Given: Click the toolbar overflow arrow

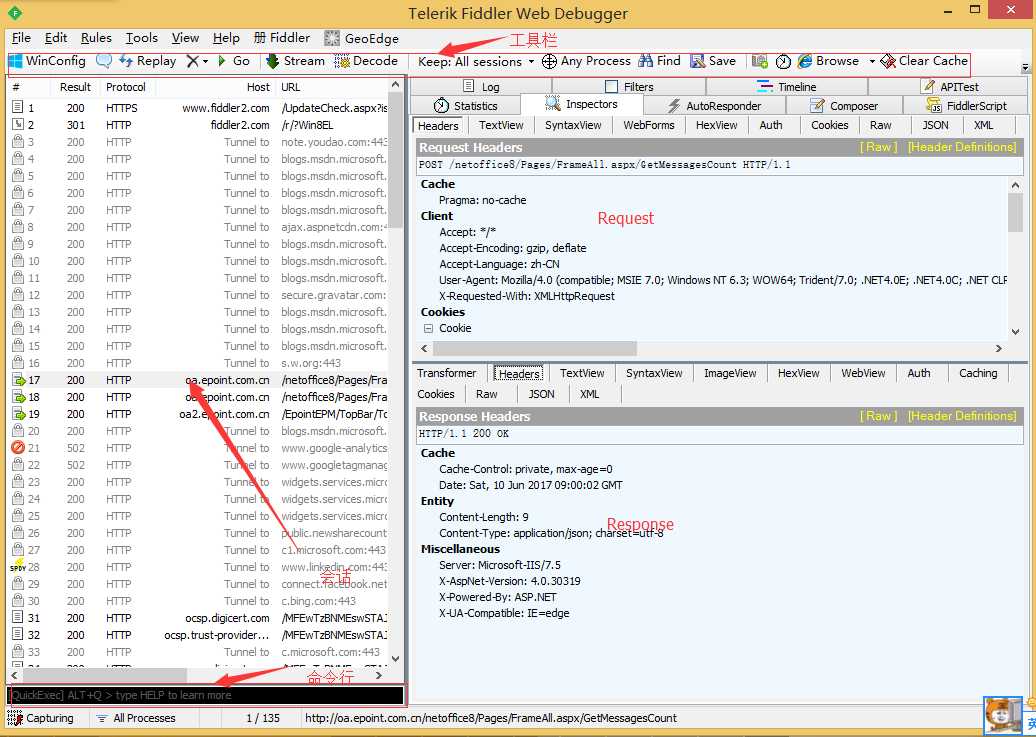Looking at the screenshot, I should [x=1025, y=67].
